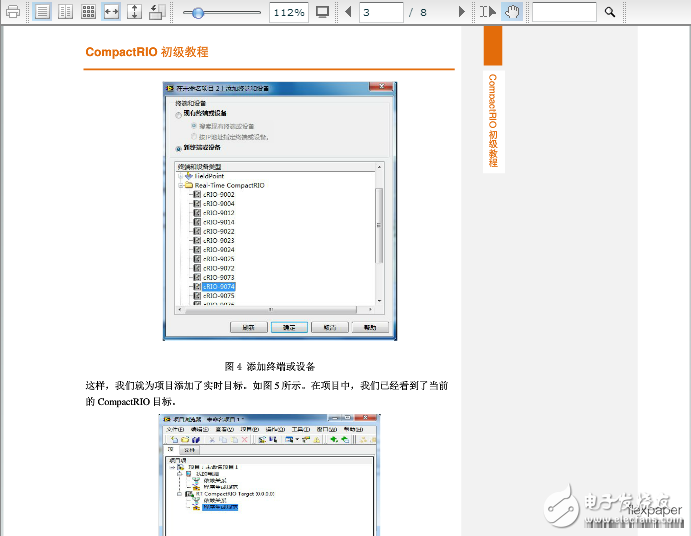The width and height of the screenshot is (691, 536).
Task: Click the rightmost help button in the dialog image
Action: coord(370,328)
